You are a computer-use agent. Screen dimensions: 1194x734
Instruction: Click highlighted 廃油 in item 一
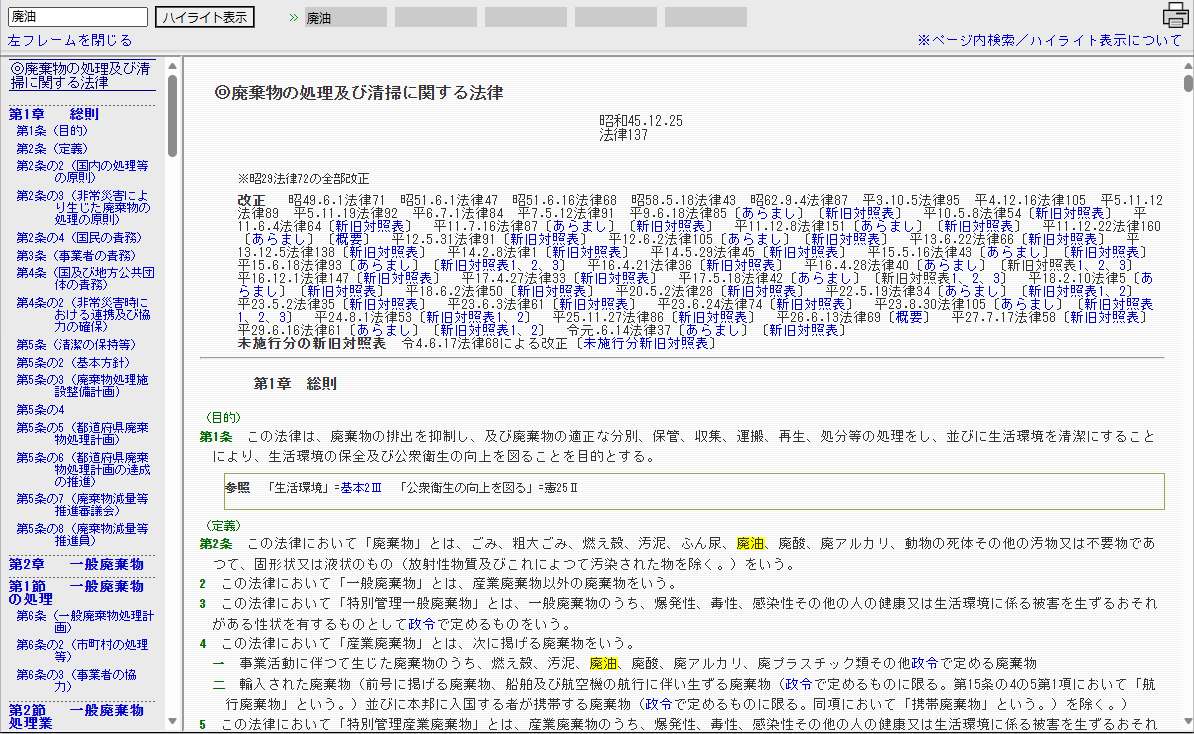tap(603, 663)
